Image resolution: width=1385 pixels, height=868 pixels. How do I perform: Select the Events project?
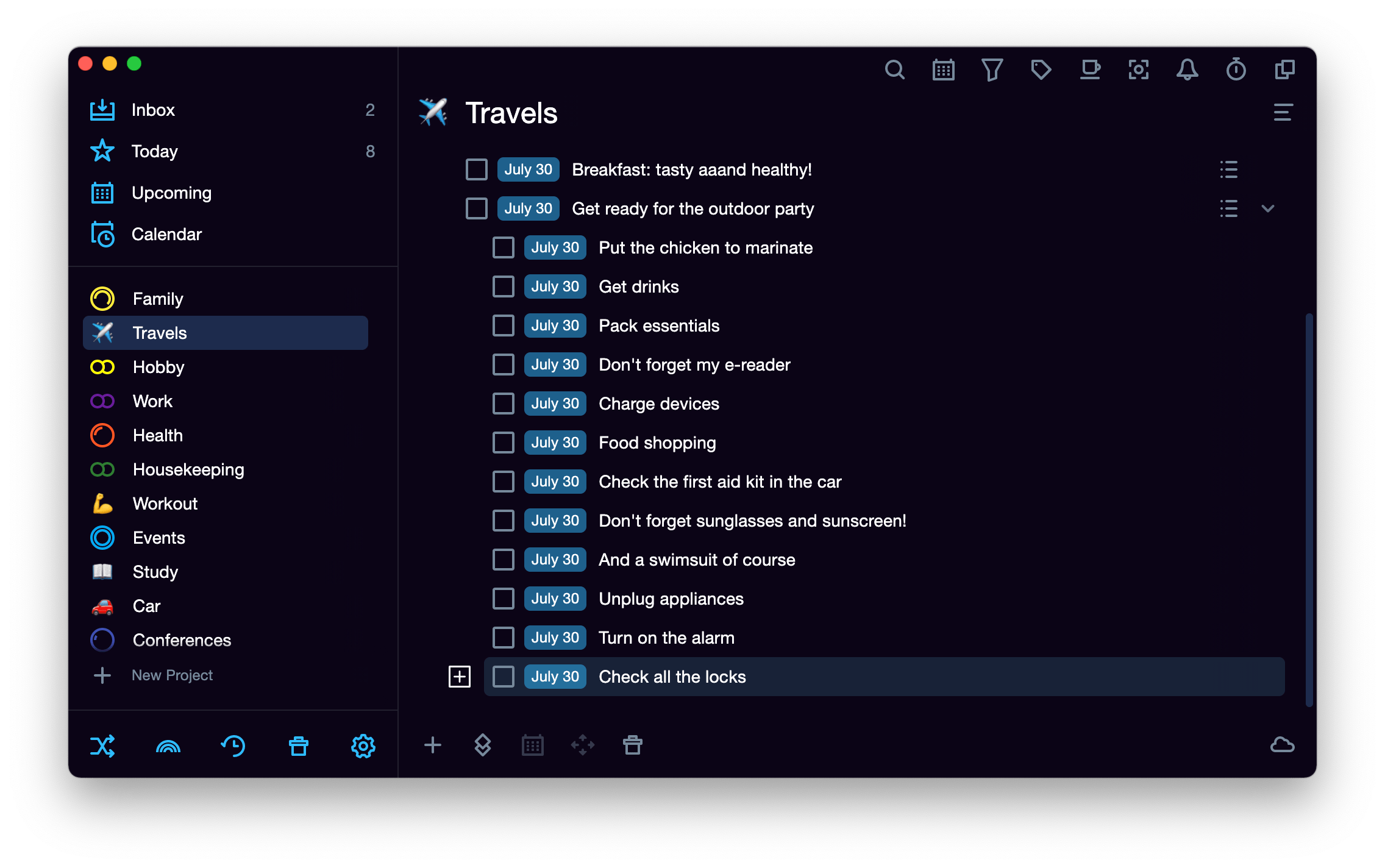tap(226, 538)
